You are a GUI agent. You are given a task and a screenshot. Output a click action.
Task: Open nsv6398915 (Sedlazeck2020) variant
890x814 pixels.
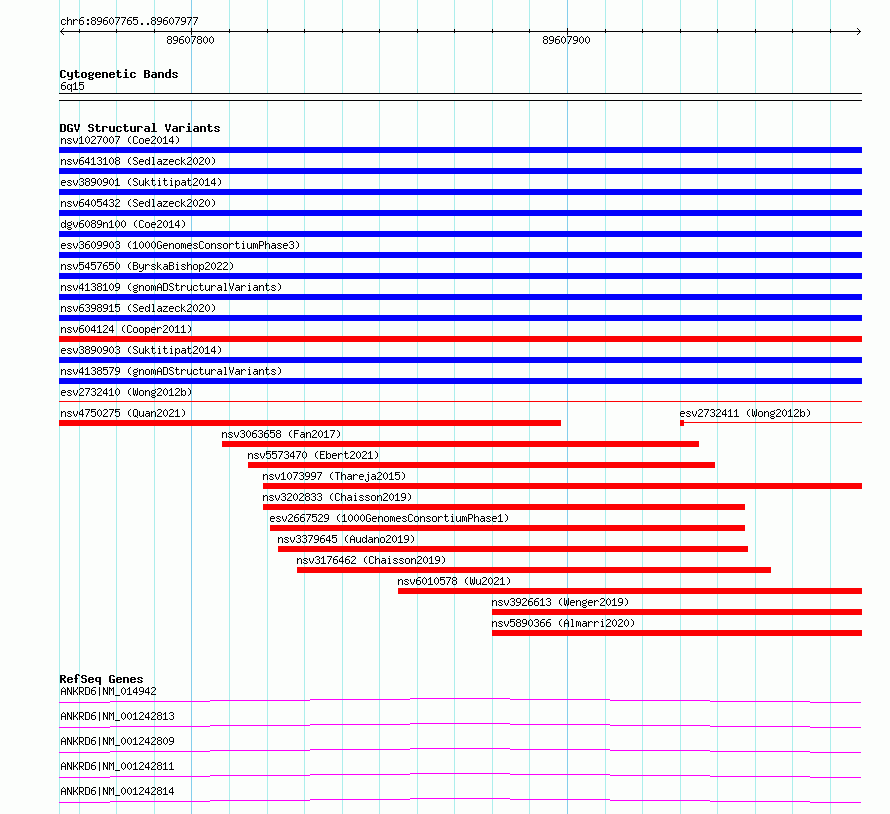point(138,308)
